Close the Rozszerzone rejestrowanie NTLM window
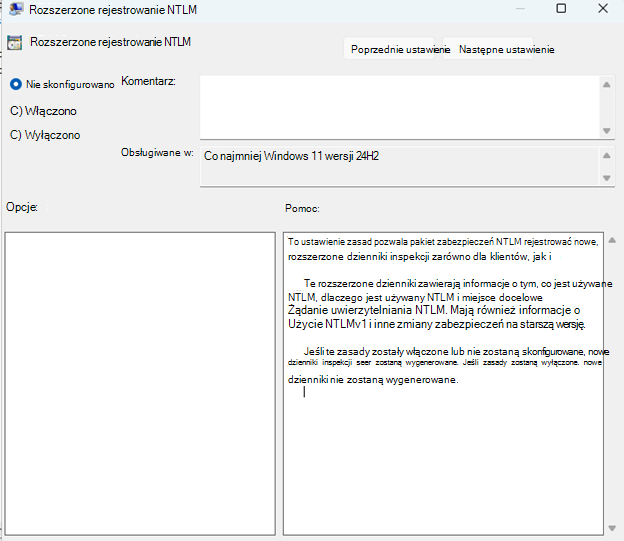The image size is (624, 541). pyautogui.click(x=603, y=8)
